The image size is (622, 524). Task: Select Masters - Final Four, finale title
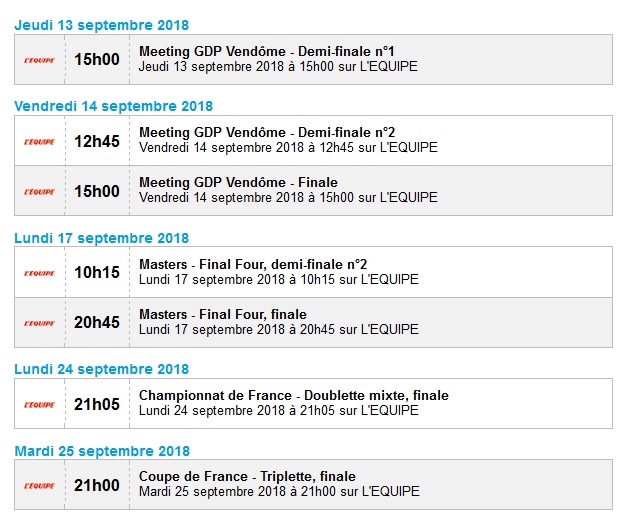[223, 315]
